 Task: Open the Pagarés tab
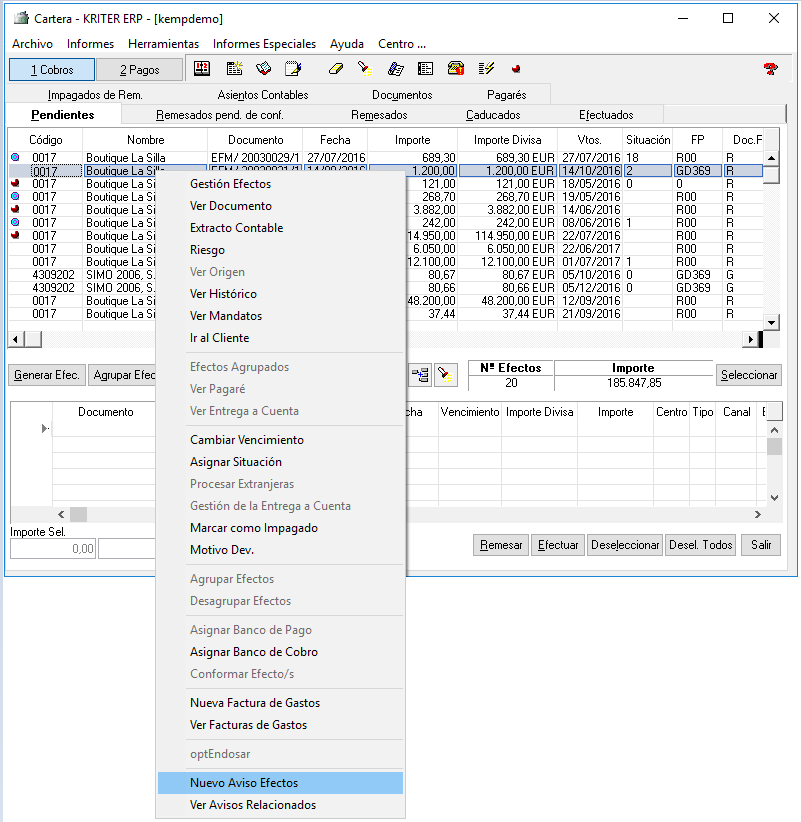tap(506, 95)
